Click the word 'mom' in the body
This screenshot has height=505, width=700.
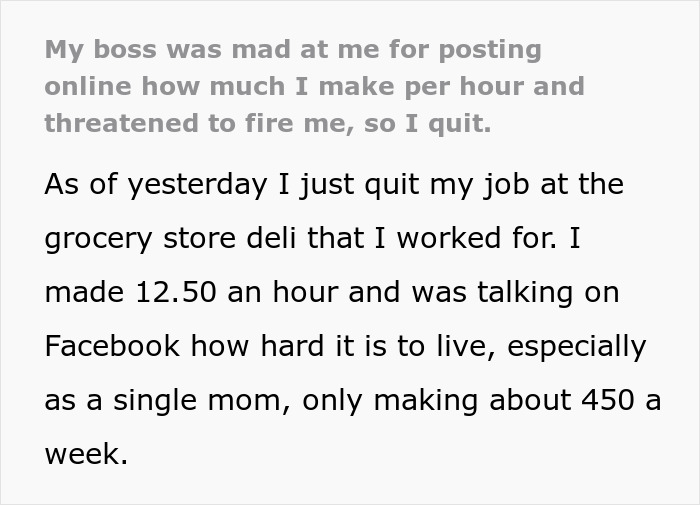pos(261,400)
